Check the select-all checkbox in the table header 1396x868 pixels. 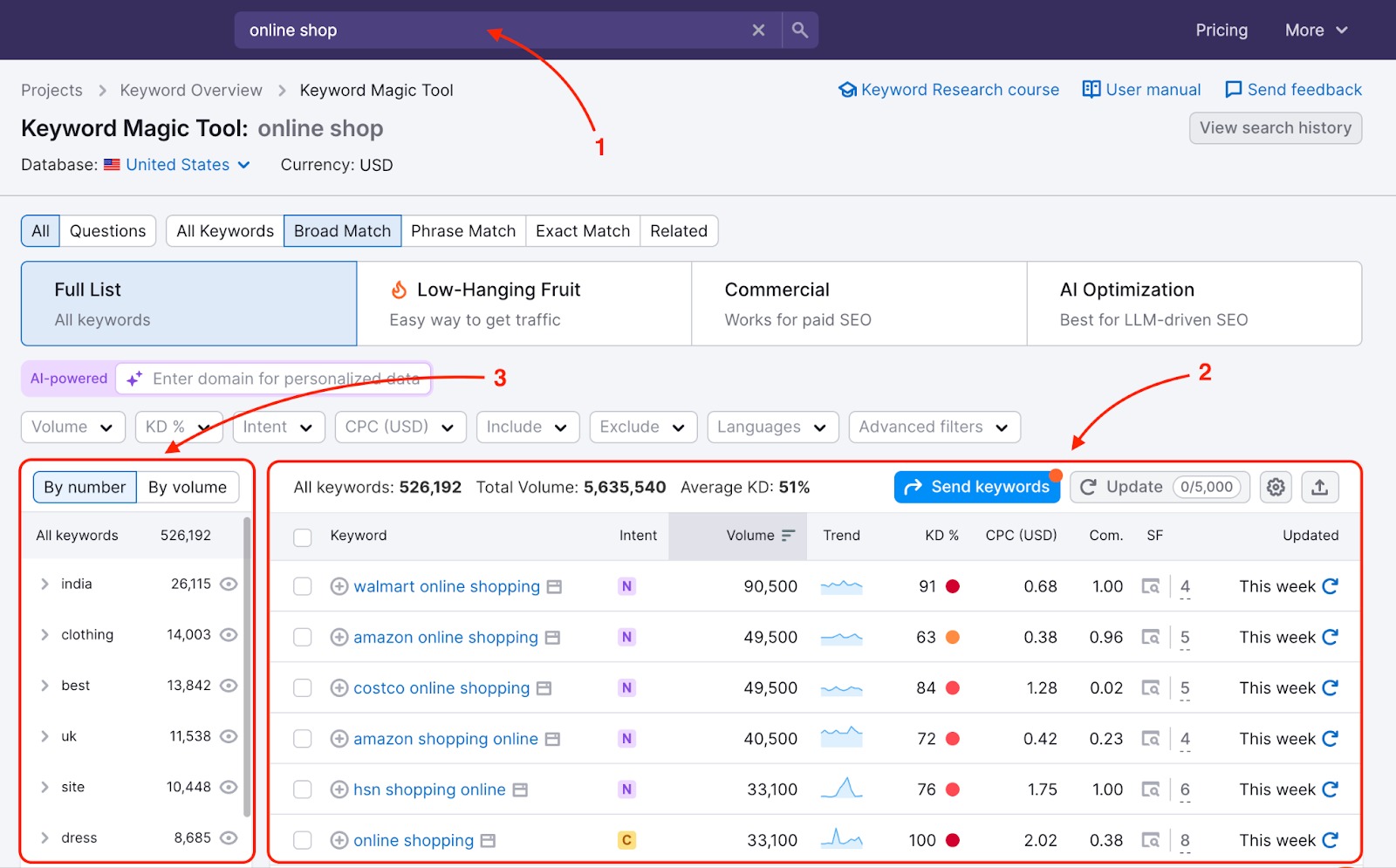[x=302, y=537]
